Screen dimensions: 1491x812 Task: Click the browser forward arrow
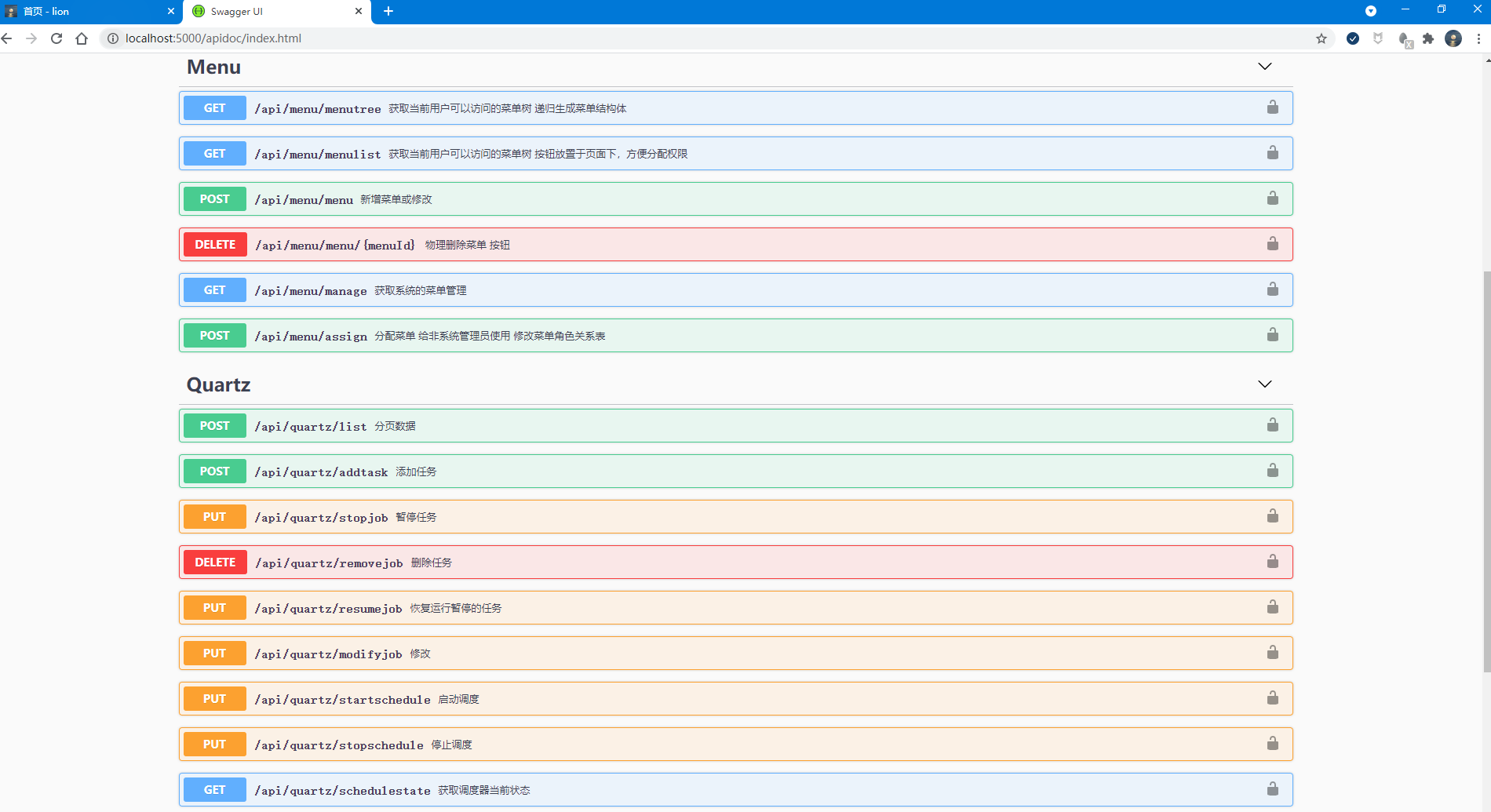click(x=31, y=38)
